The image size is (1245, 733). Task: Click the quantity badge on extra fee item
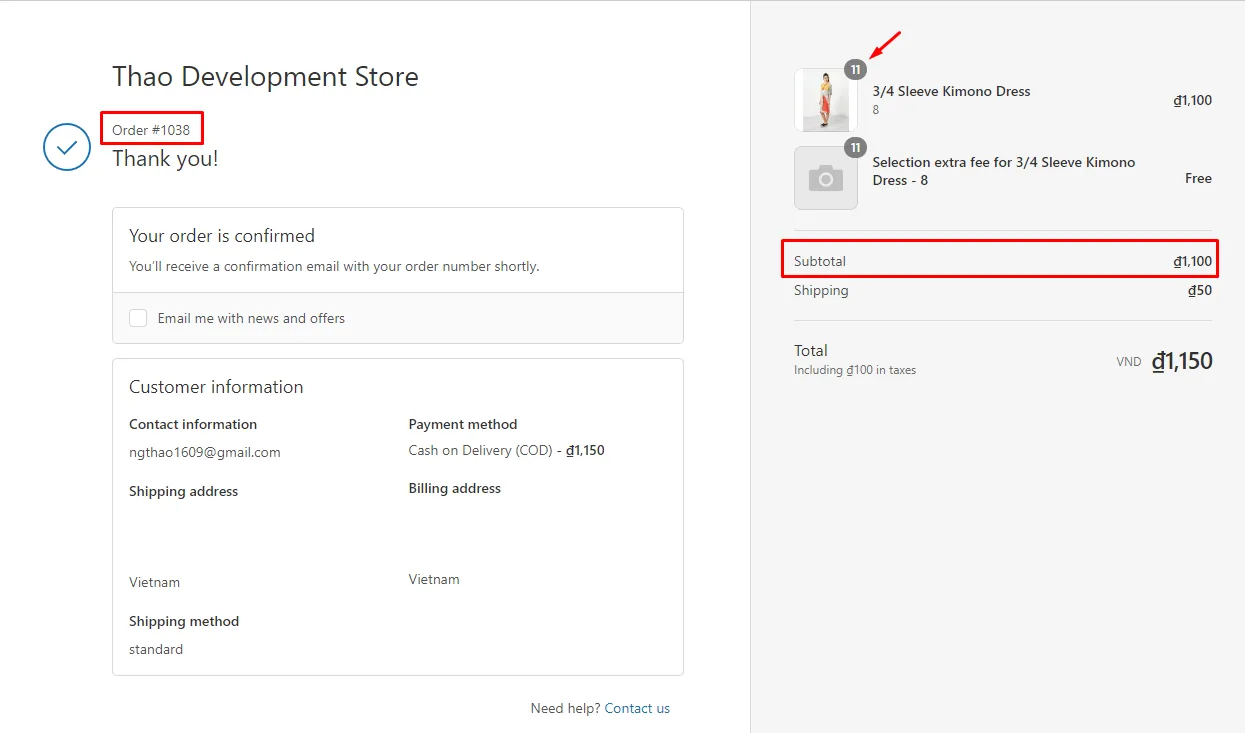[x=855, y=148]
